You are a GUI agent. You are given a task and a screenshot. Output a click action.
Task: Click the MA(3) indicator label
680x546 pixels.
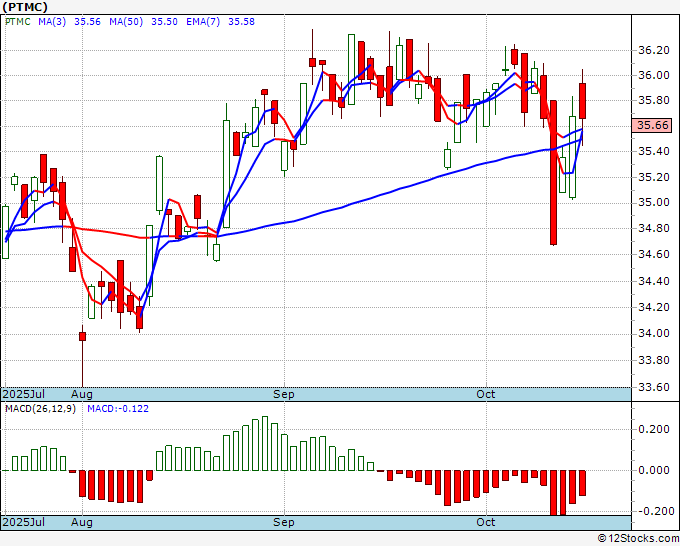52,22
